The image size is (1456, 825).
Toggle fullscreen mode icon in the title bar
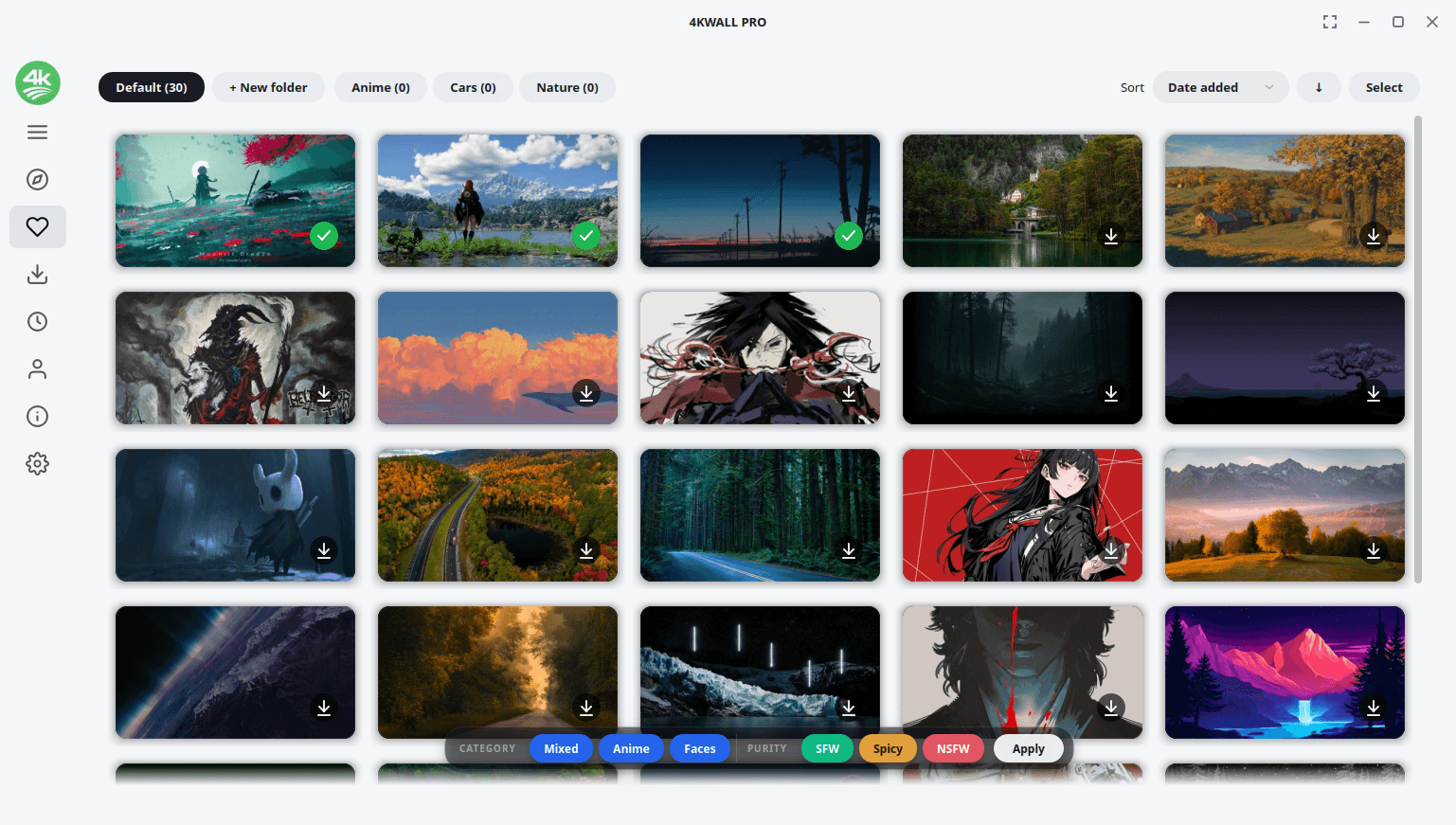[x=1330, y=22]
